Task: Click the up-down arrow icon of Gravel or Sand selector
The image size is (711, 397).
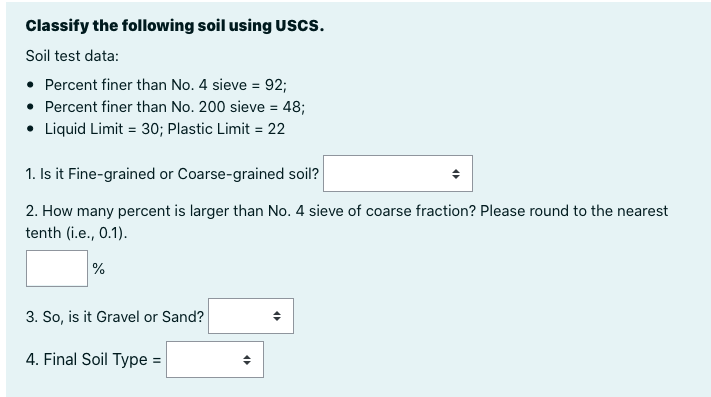Action: point(277,316)
